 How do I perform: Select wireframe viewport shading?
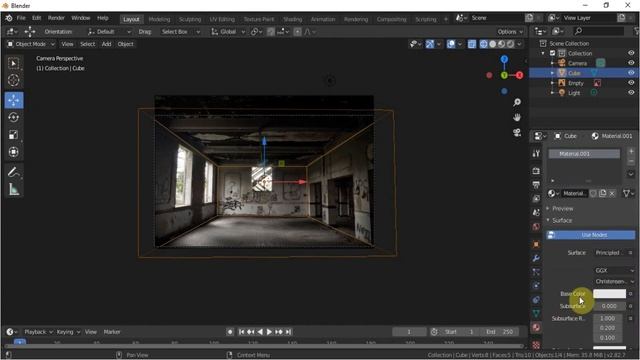pos(483,44)
